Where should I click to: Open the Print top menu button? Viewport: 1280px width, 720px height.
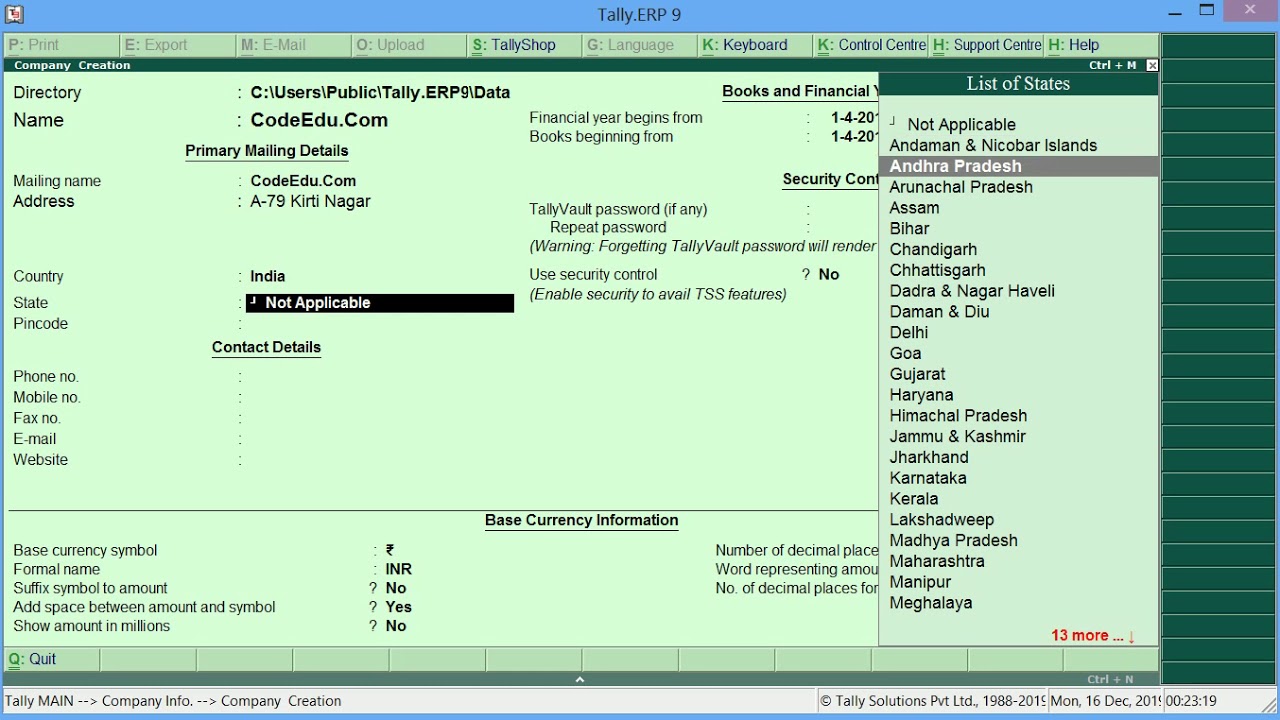61,45
